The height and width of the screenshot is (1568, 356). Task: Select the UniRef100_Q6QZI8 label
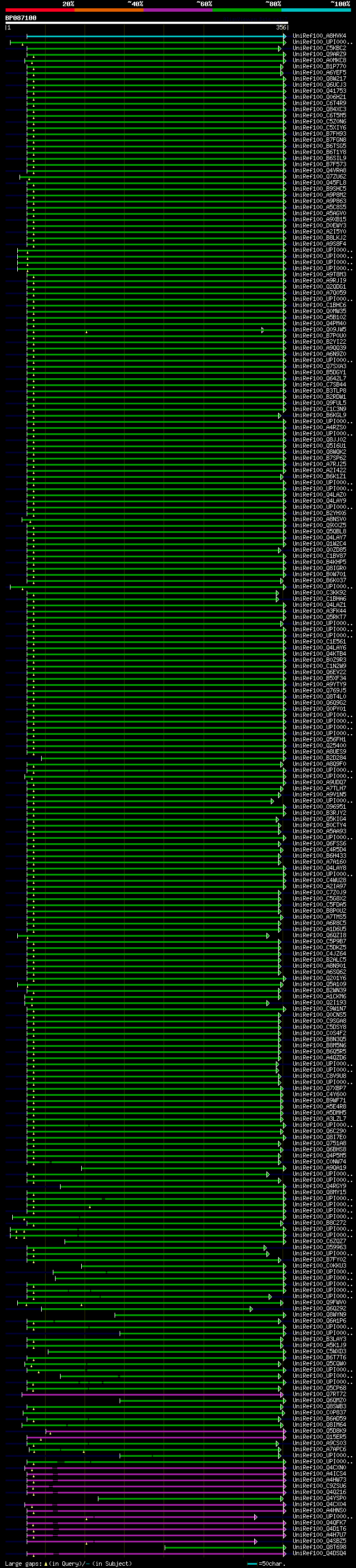tap(319, 936)
